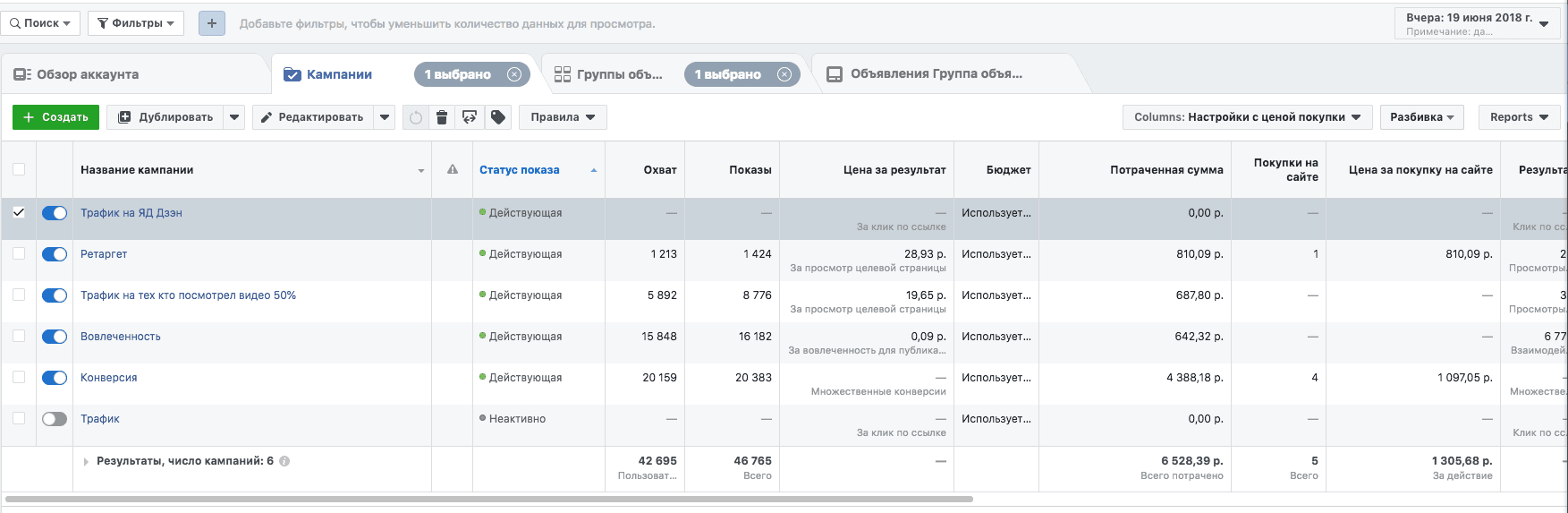Open the Reports dropdown
This screenshot has height=513, width=1568.
coord(1519,117)
